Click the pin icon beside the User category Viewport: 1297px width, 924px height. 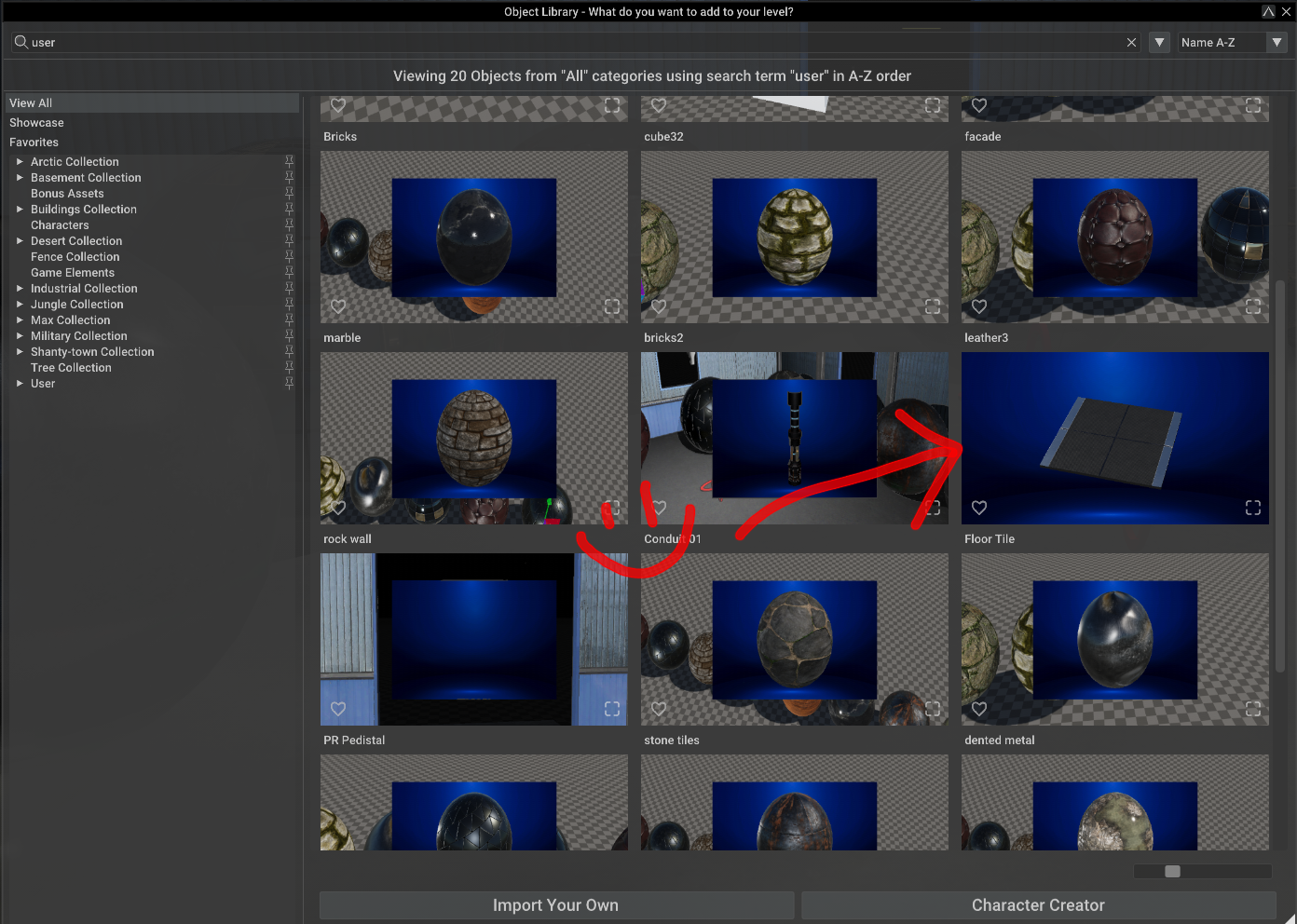290,383
